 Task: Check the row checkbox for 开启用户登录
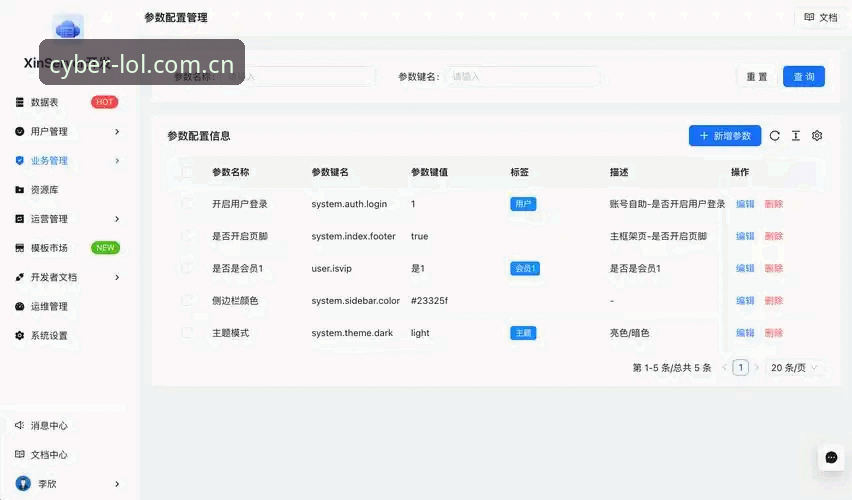(x=187, y=204)
